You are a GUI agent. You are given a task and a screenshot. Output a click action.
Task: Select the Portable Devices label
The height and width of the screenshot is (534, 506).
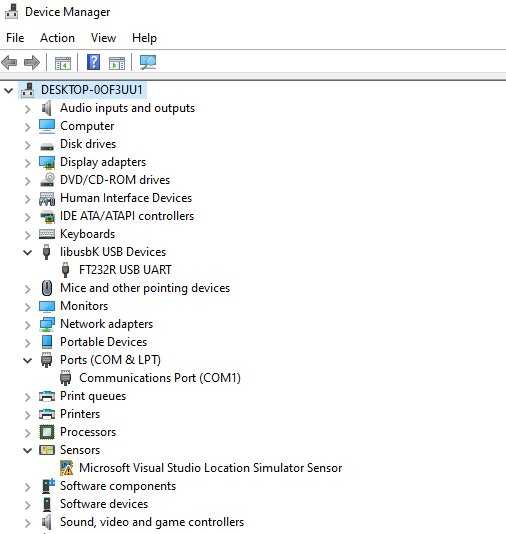tap(104, 342)
